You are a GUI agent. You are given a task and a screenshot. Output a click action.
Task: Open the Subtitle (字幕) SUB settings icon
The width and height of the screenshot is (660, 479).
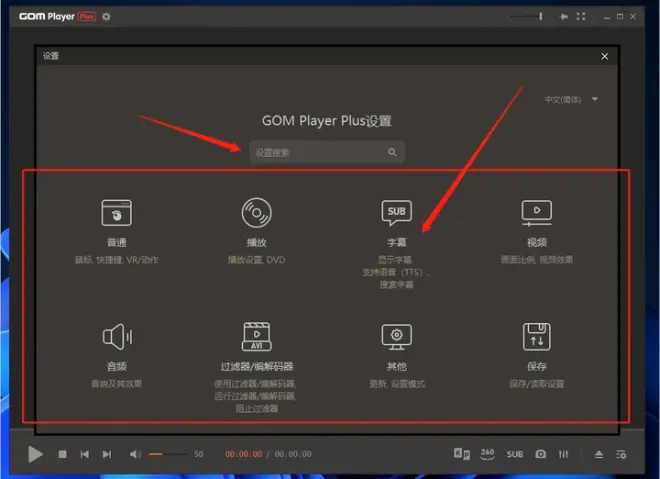pyautogui.click(x=397, y=213)
